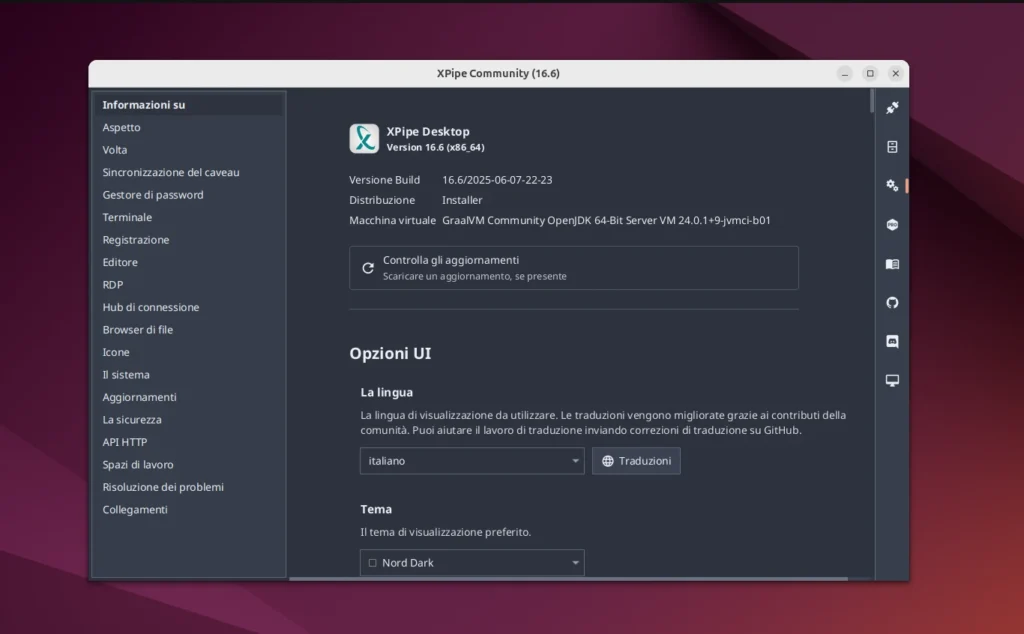This screenshot has width=1024, height=634.
Task: Open the GitHub icon in sidebar
Action: (x=892, y=303)
